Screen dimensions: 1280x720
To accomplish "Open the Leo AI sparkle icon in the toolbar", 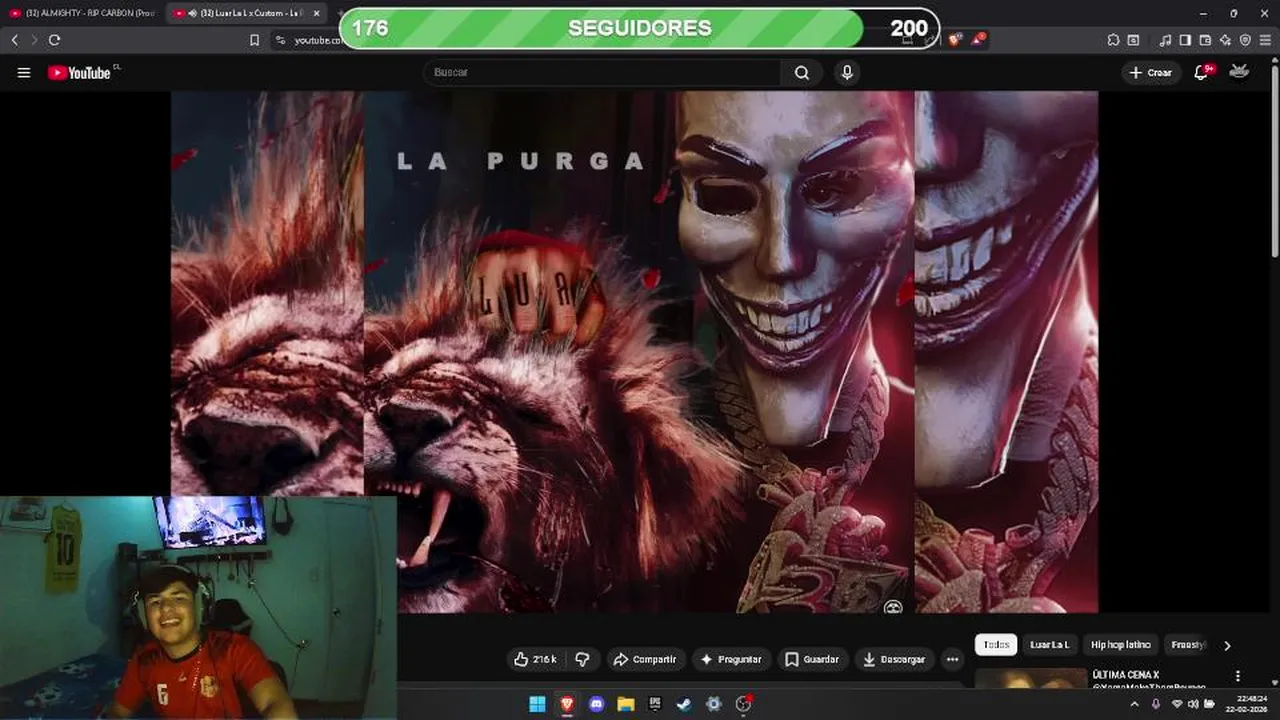I will 1225,40.
